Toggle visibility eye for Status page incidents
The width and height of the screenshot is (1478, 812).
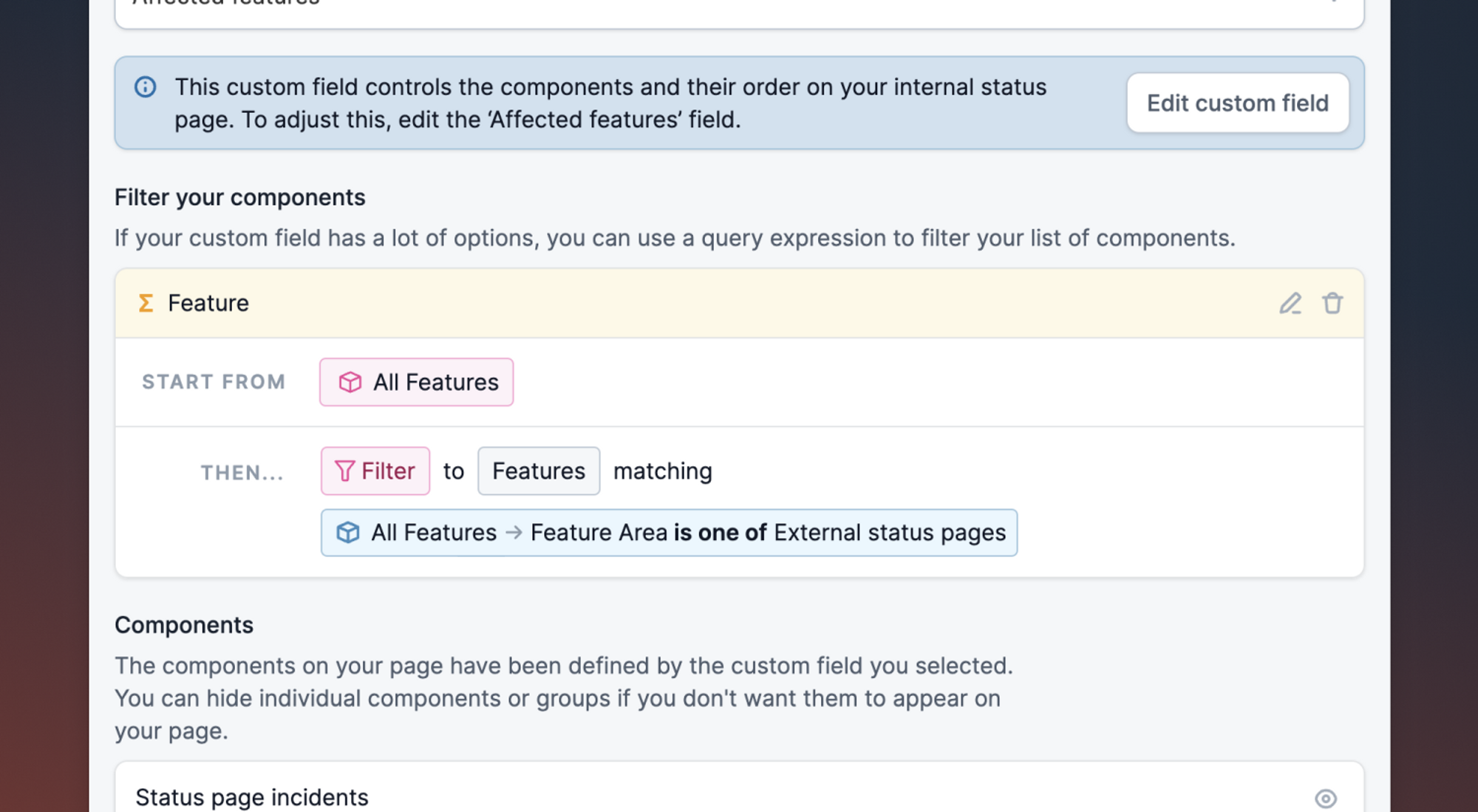pos(1326,798)
